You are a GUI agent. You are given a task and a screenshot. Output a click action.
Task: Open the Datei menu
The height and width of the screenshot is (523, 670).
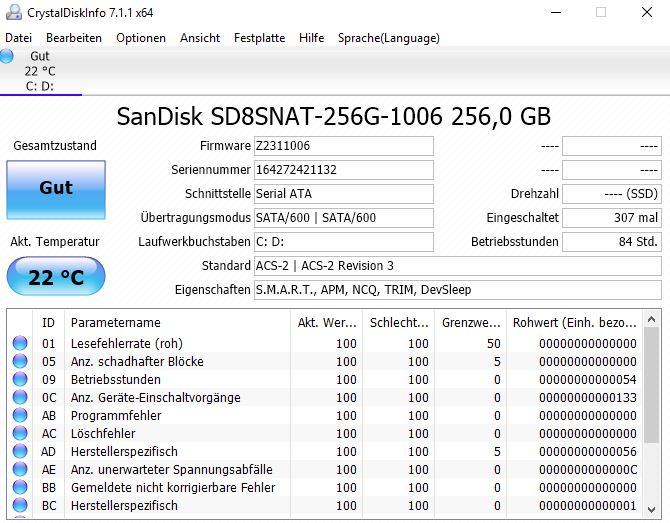(x=18, y=38)
